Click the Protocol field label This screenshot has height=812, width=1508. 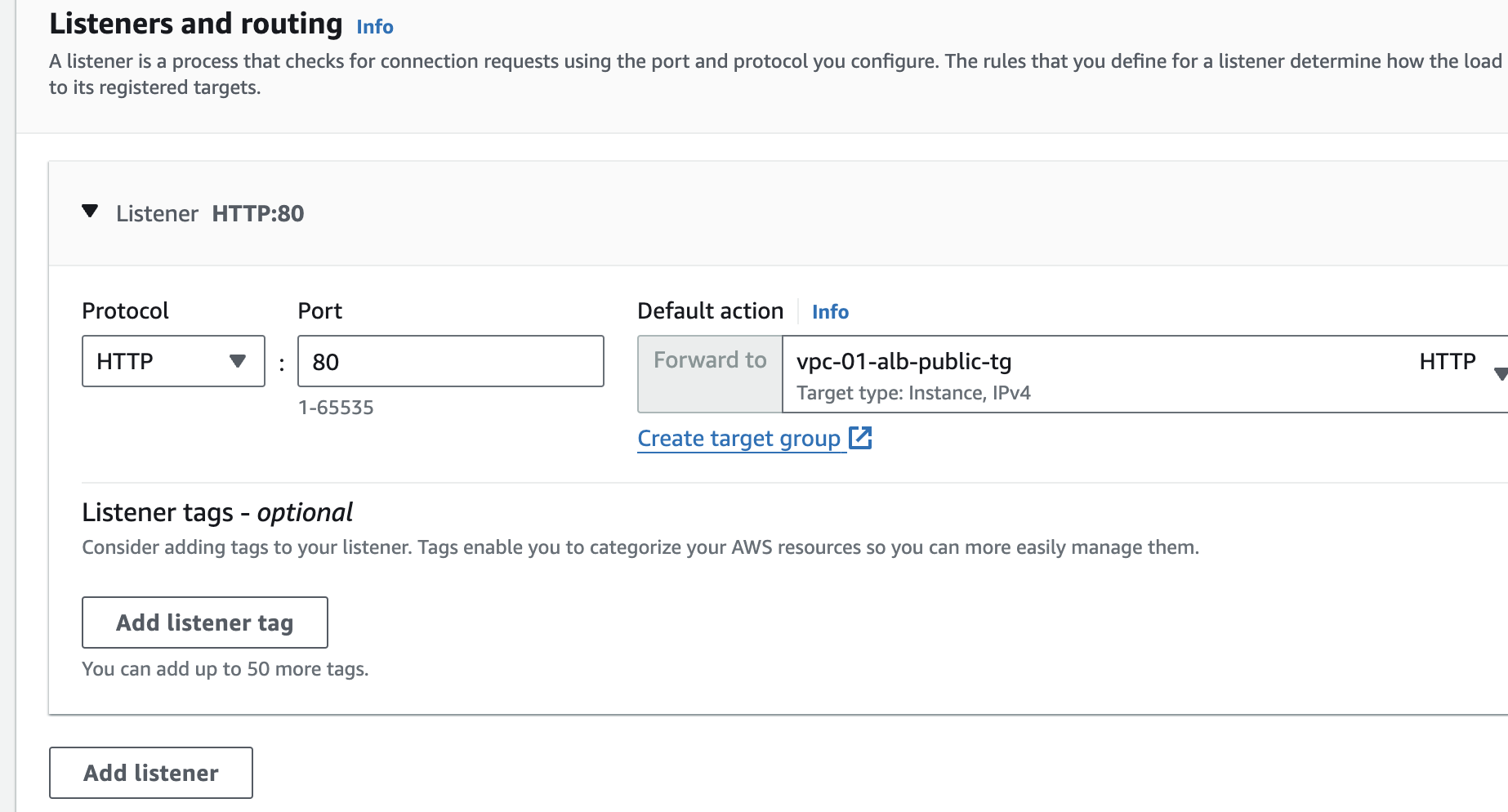125,311
